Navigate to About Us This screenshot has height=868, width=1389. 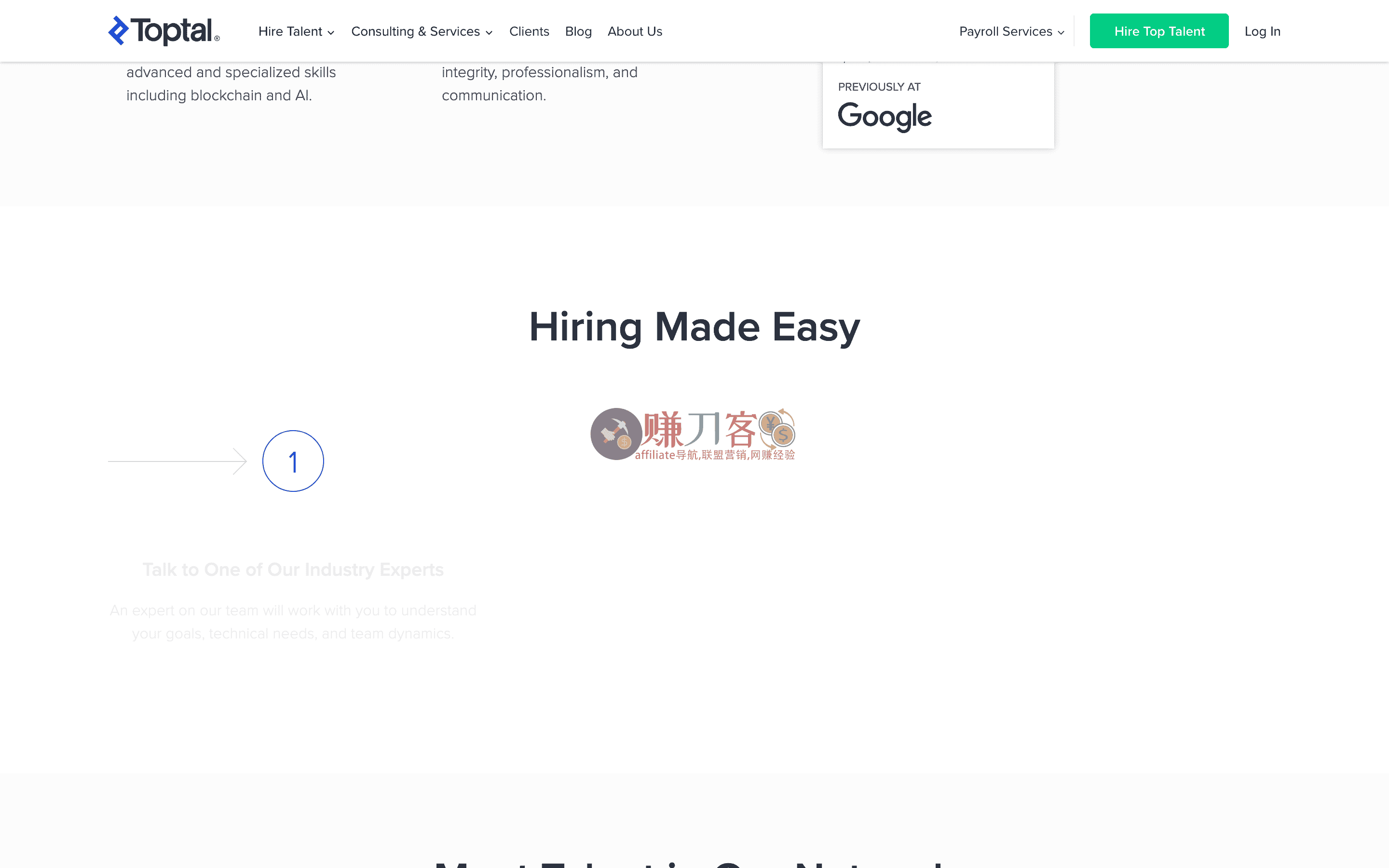point(634,31)
